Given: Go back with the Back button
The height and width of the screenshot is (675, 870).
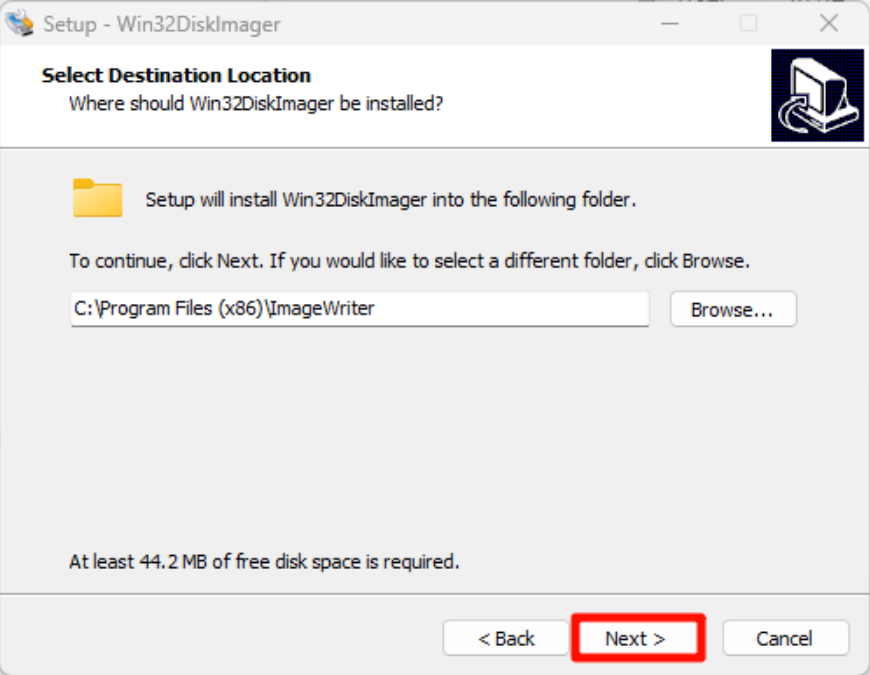Looking at the screenshot, I should [506, 638].
